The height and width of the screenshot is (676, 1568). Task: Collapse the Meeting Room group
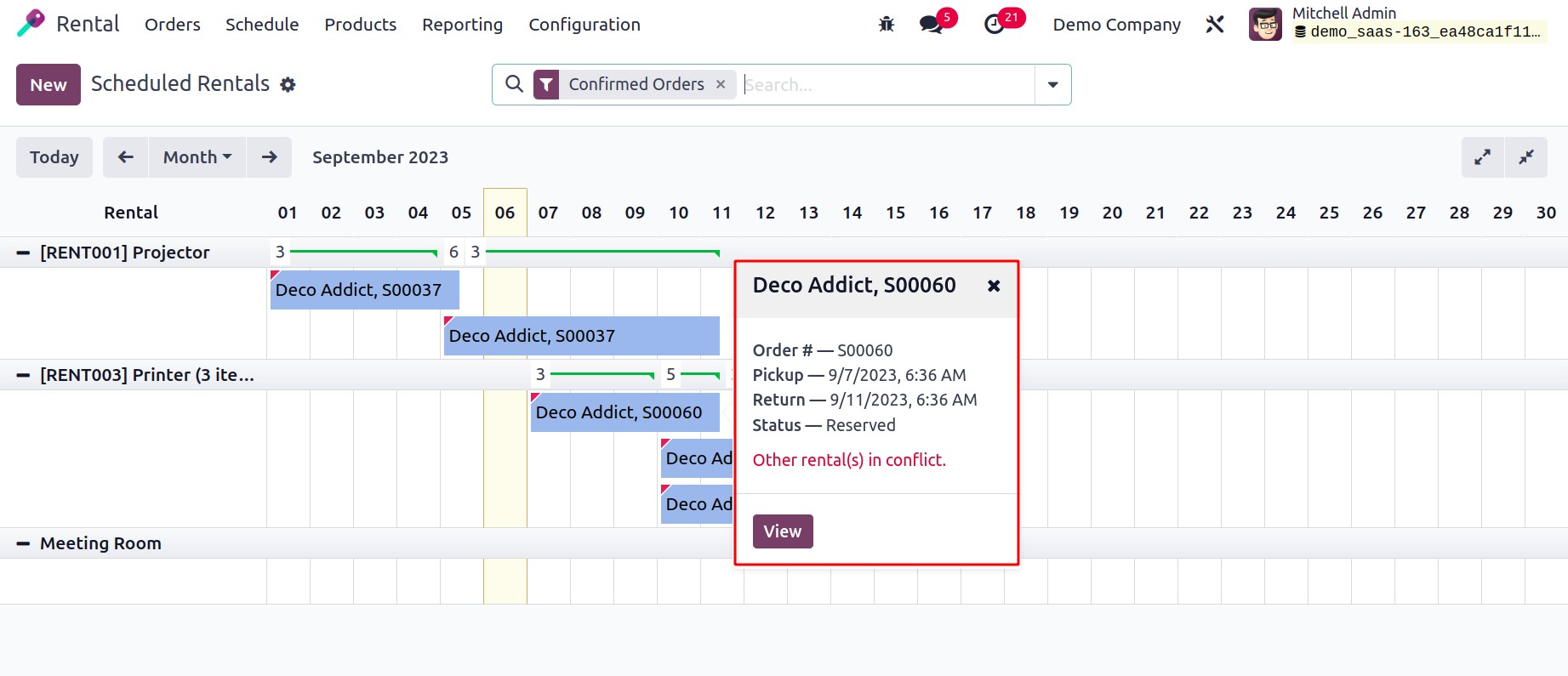(24, 543)
